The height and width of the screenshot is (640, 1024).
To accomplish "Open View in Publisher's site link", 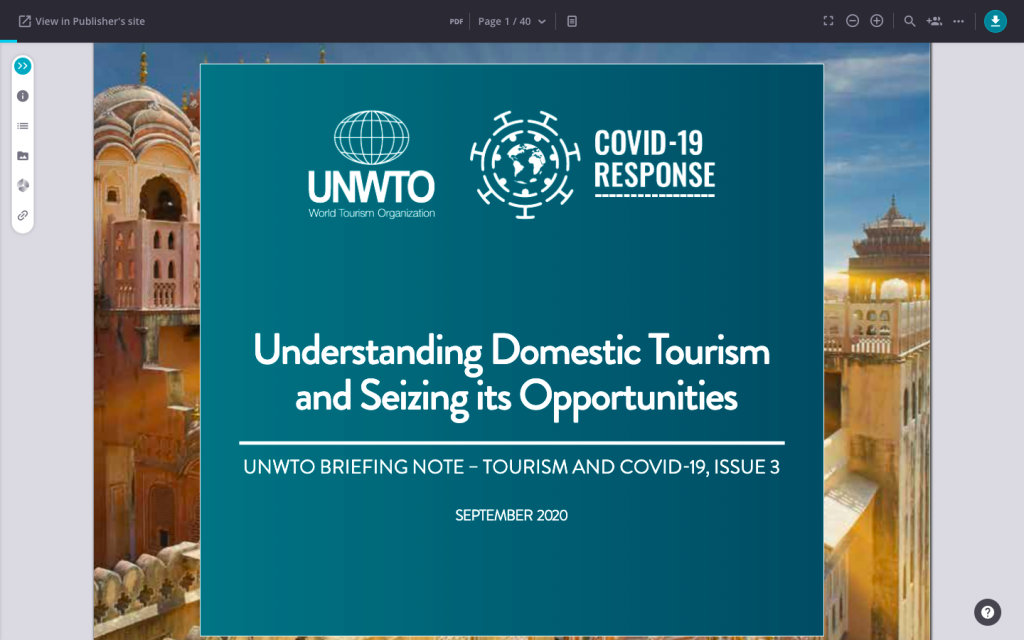I will (x=82, y=22).
